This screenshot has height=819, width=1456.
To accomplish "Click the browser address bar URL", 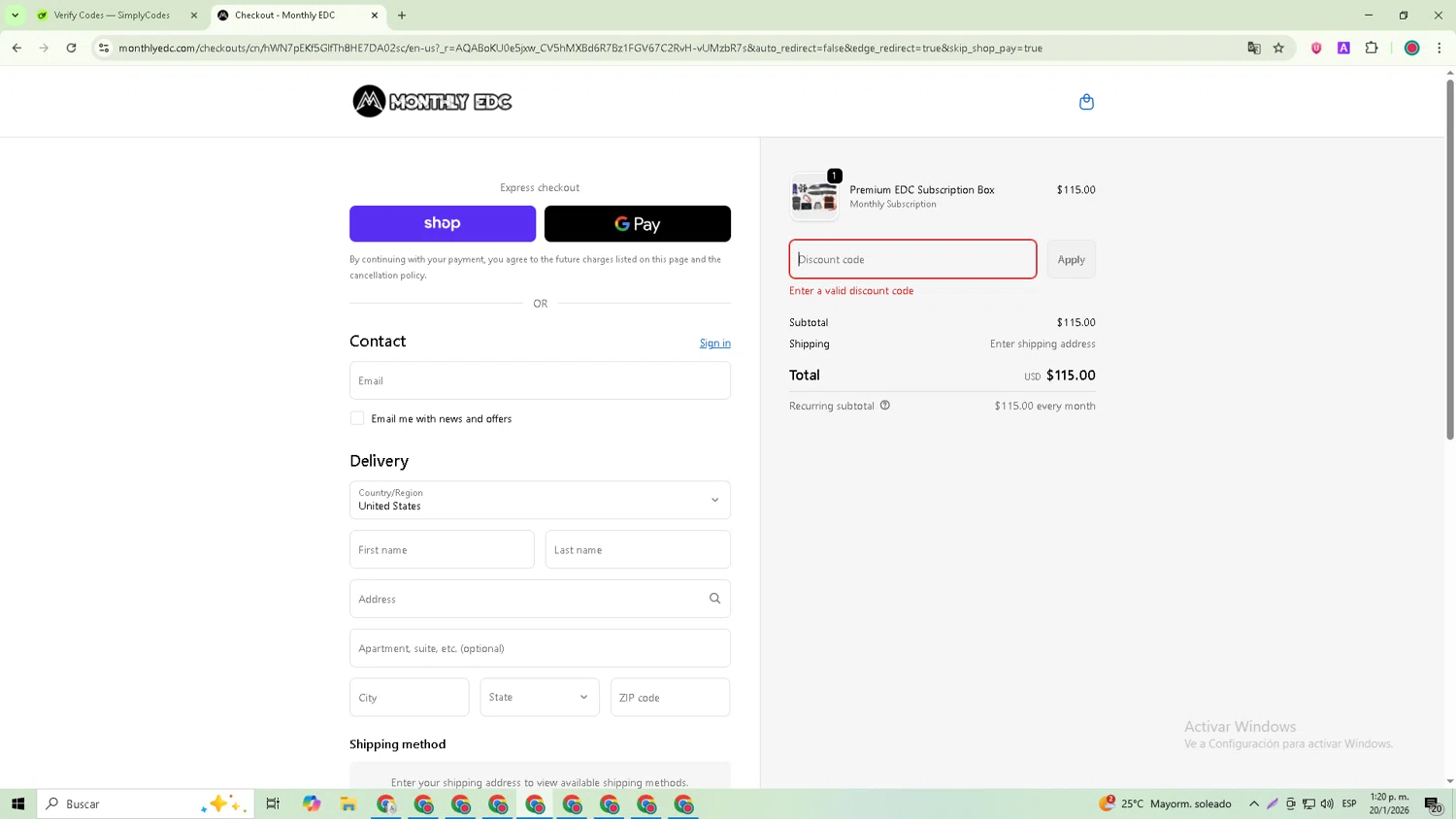I will tap(580, 48).
